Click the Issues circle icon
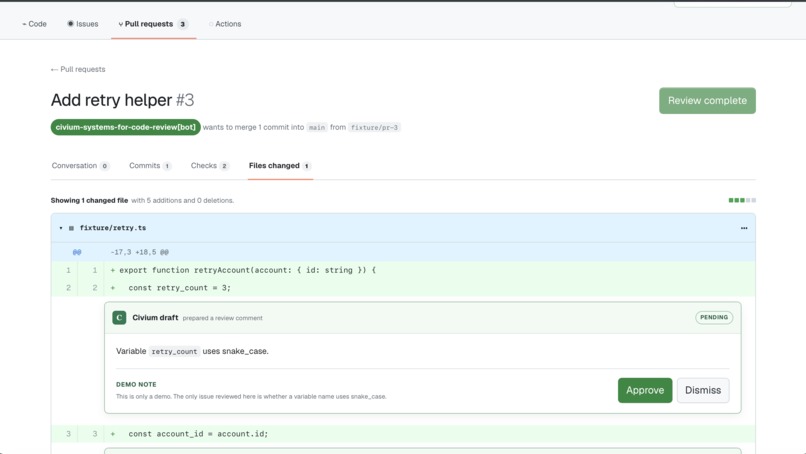This screenshot has height=454, width=806. 70,24
